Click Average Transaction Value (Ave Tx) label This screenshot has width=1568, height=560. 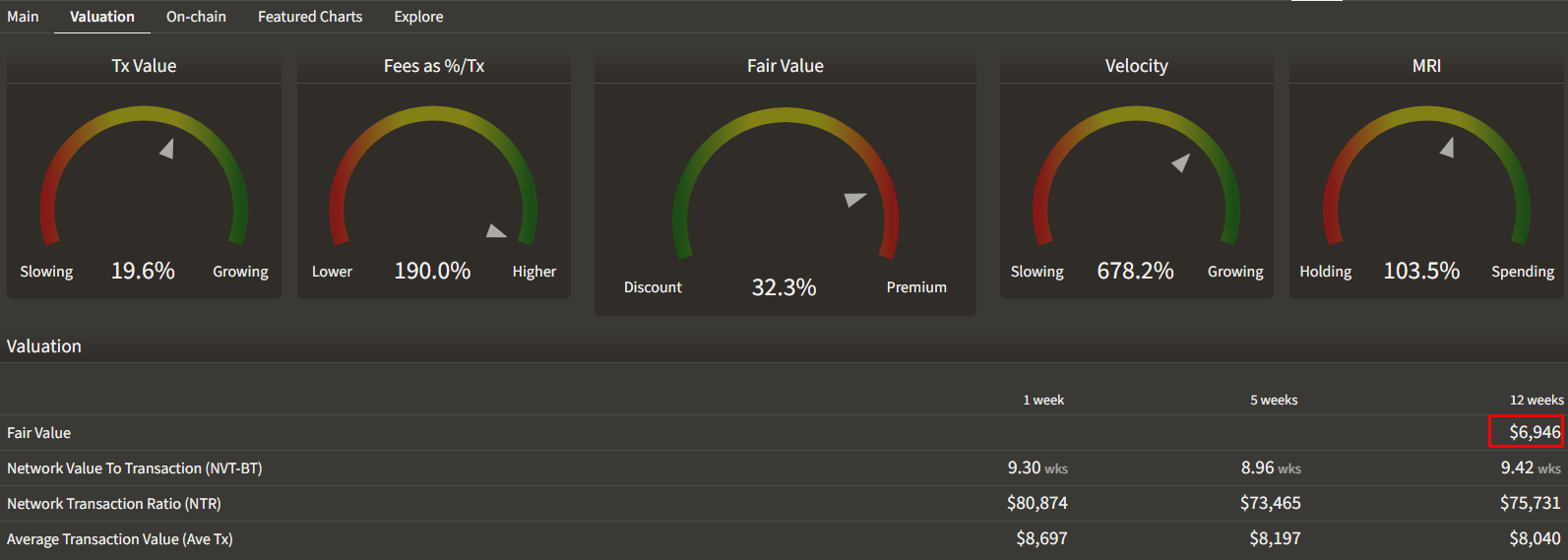(x=120, y=539)
